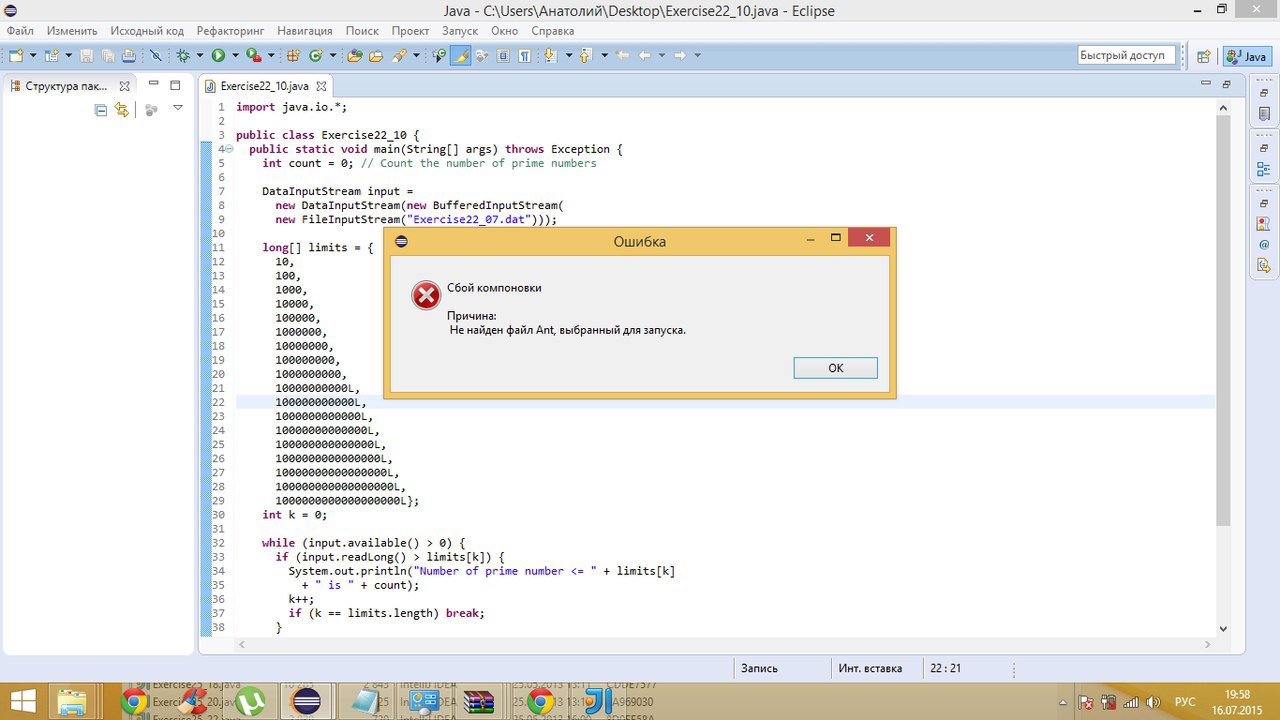Click the Open Type toolbar icon
The height and width of the screenshot is (720, 1280).
point(354,56)
